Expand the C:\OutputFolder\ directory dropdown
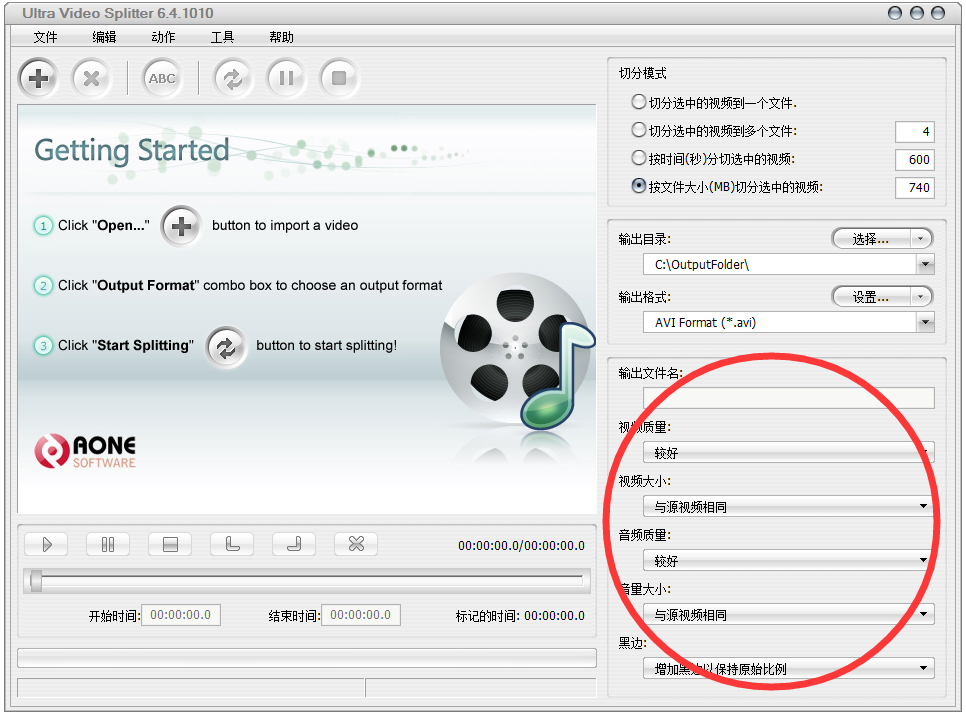This screenshot has width=966, height=715. (925, 265)
